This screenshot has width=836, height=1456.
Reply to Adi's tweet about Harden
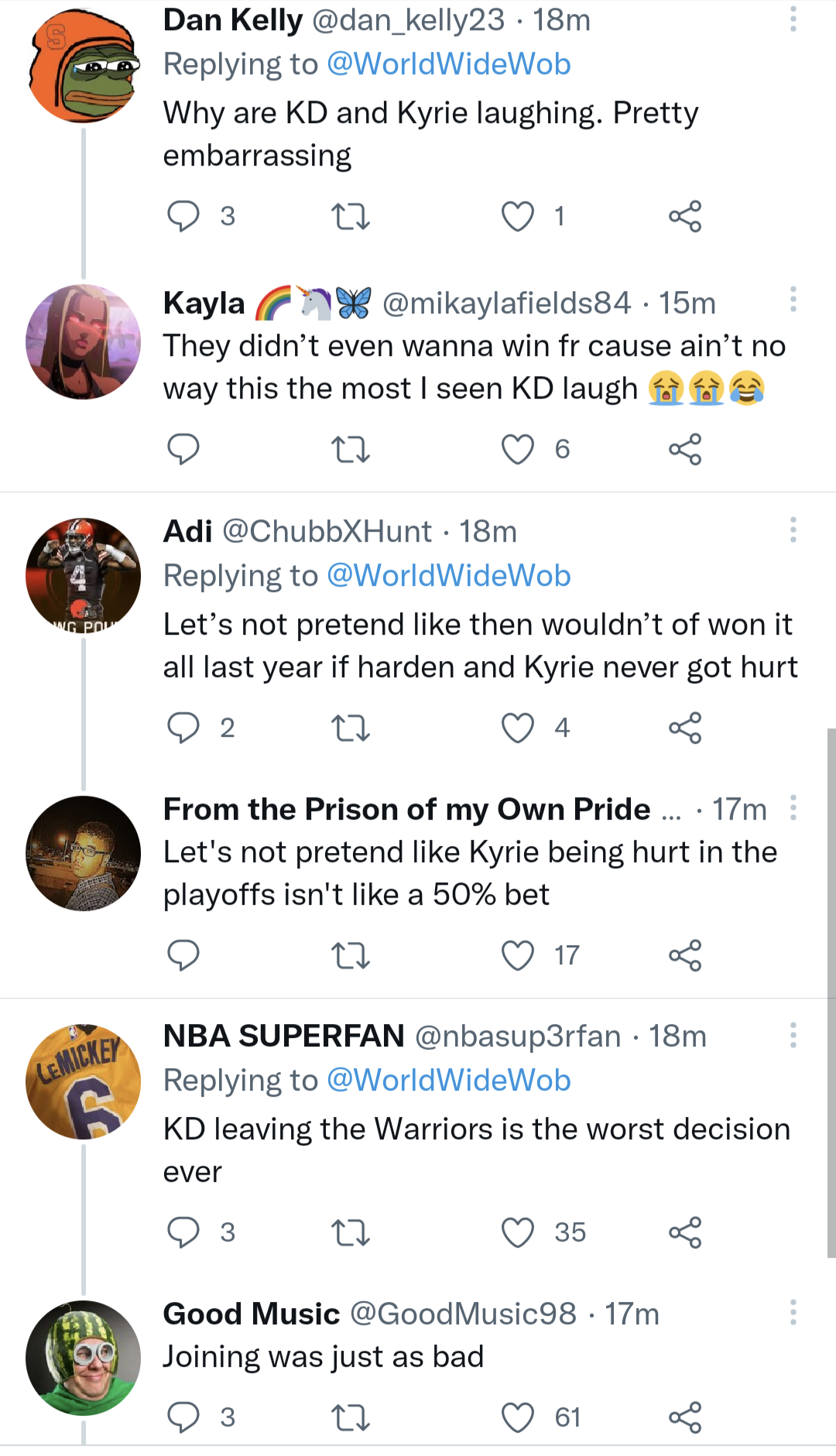[x=183, y=728]
